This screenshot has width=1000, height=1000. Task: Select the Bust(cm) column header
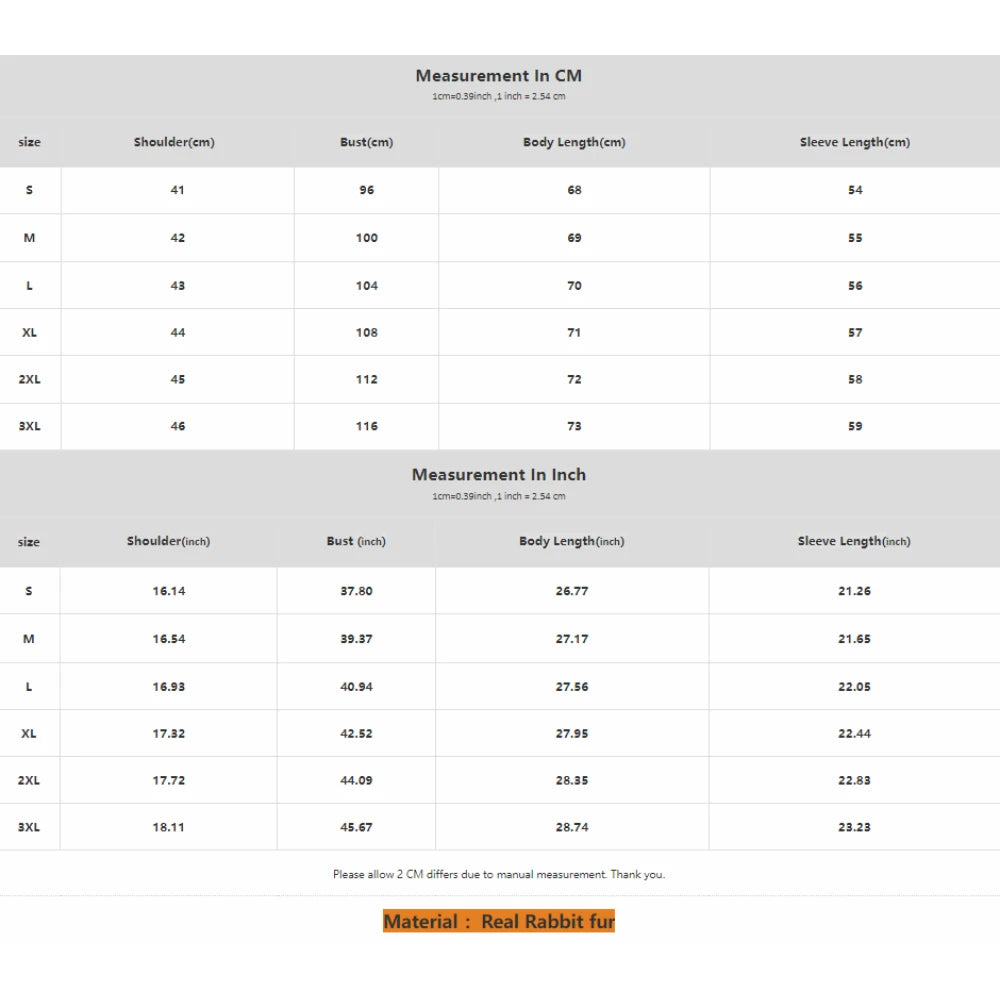pos(366,142)
